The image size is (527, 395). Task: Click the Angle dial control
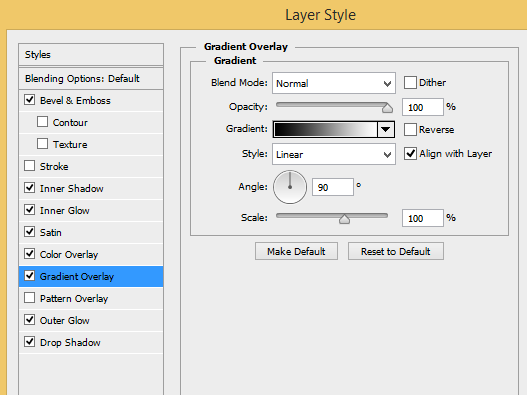coord(290,187)
